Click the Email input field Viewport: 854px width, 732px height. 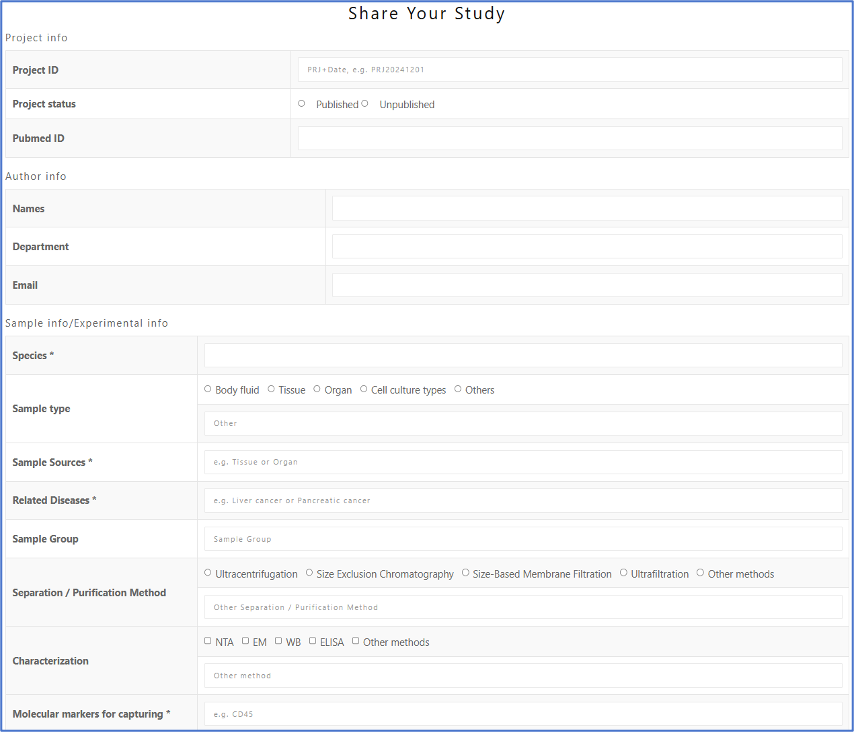point(587,285)
